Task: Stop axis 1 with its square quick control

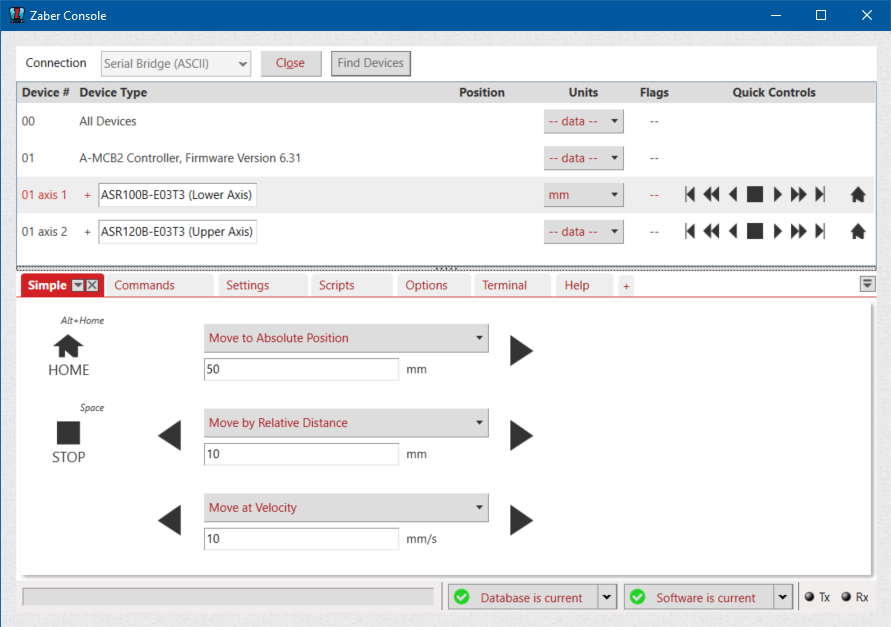Action: [755, 195]
